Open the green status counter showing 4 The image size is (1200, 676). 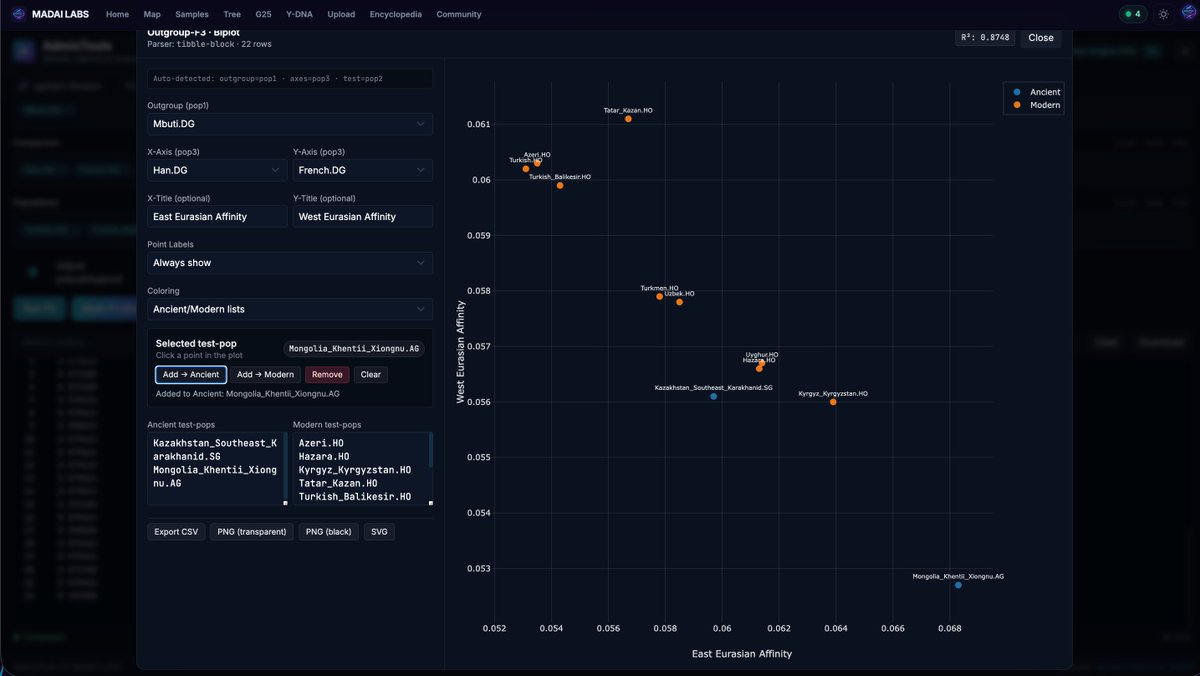click(x=1133, y=14)
